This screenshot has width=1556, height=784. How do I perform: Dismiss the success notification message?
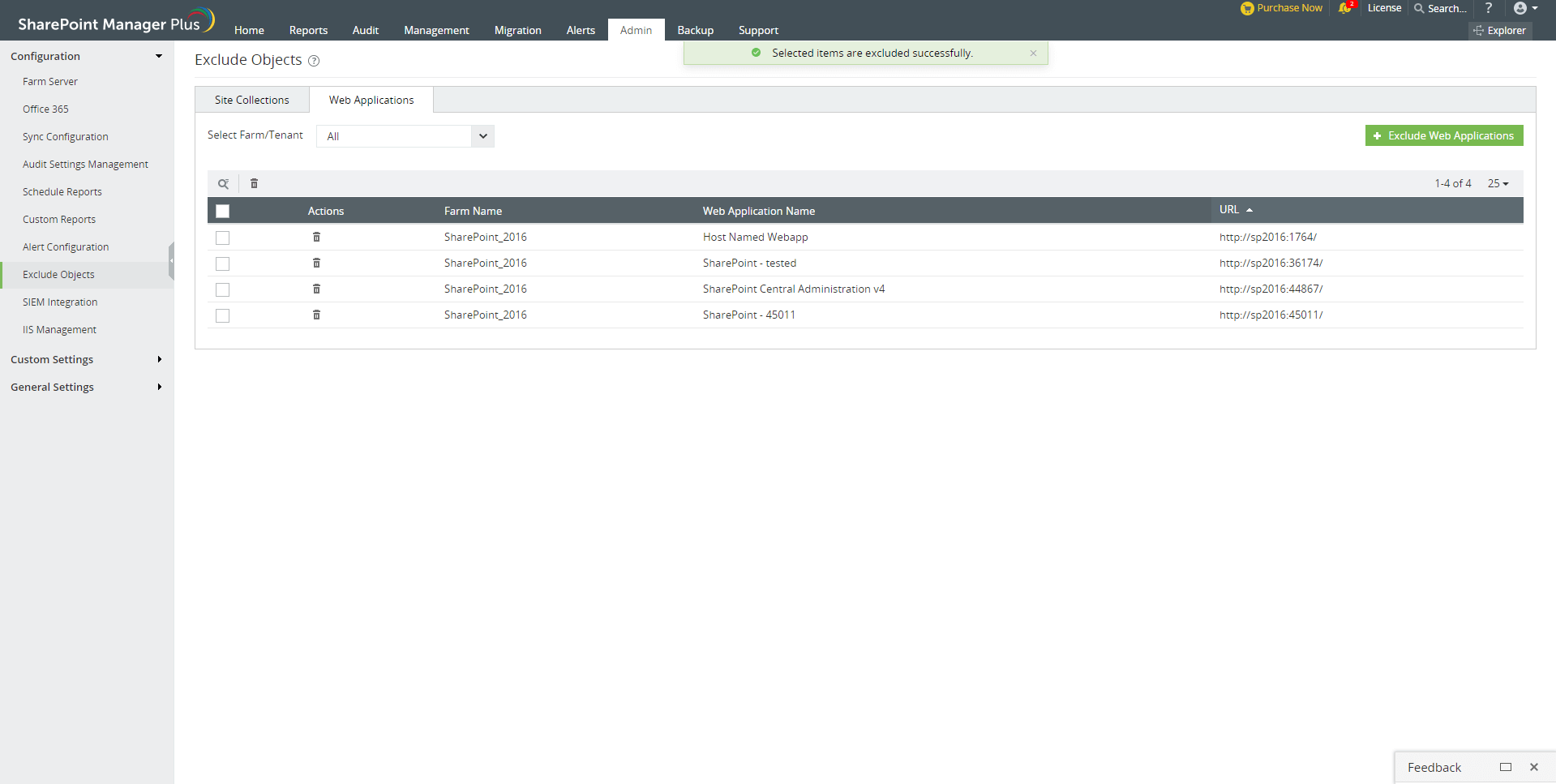[1033, 54]
